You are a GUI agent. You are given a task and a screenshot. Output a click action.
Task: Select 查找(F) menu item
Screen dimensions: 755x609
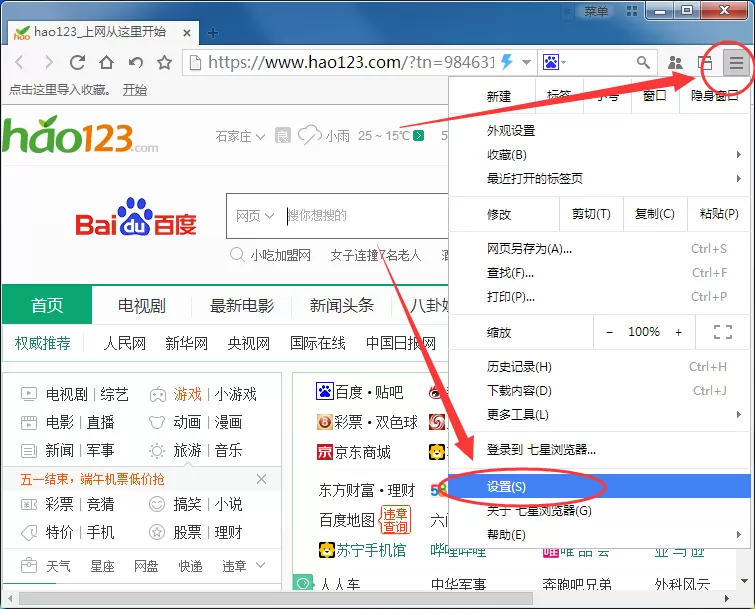click(599, 273)
